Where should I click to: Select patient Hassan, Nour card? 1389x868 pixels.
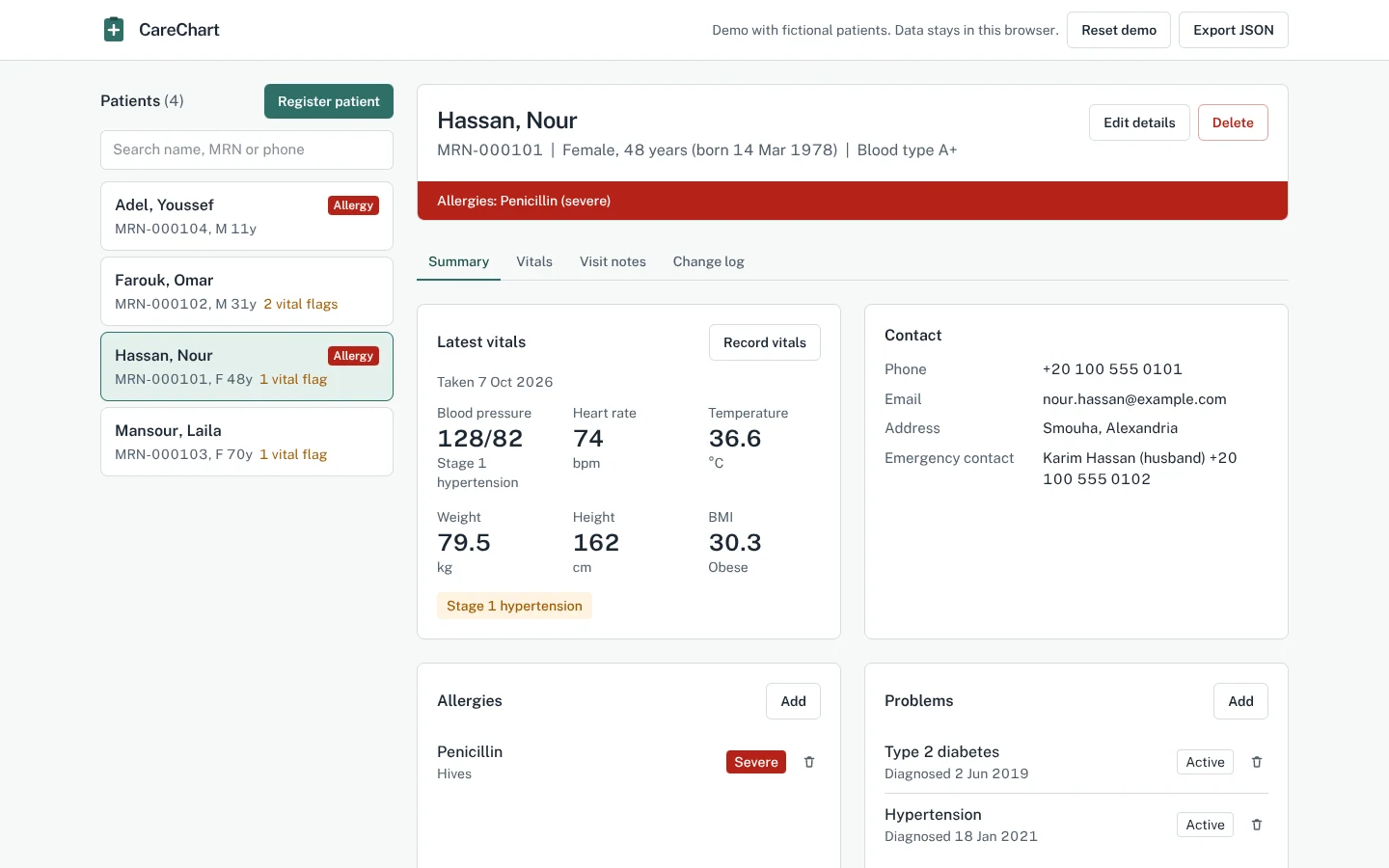tap(247, 366)
